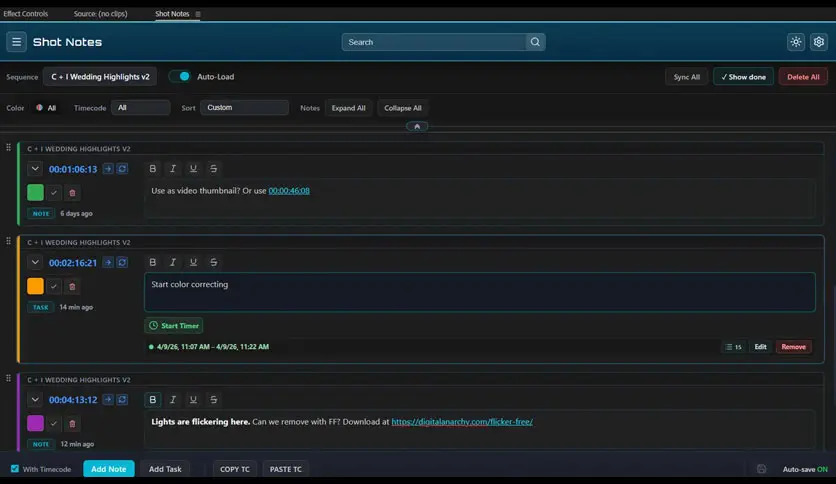Sync timecode icon for 00:01:06:13 note
Screen dimensions: 836x484
tap(122, 168)
